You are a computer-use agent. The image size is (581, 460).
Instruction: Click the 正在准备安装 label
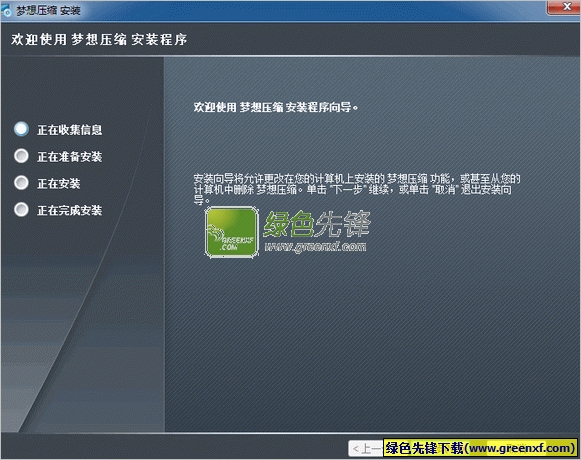(x=69, y=157)
